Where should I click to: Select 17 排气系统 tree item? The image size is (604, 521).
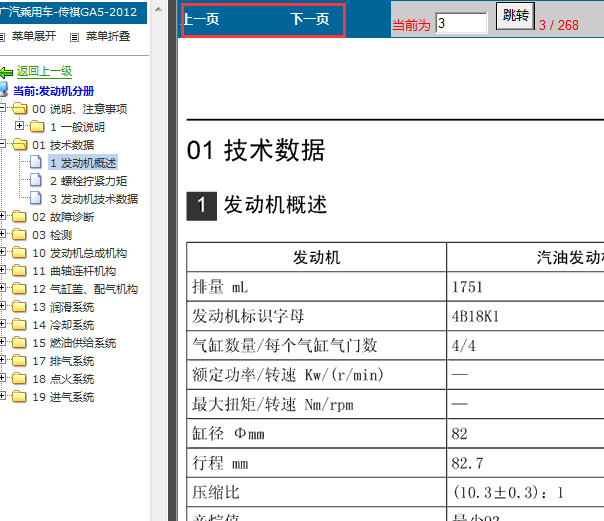point(63,362)
